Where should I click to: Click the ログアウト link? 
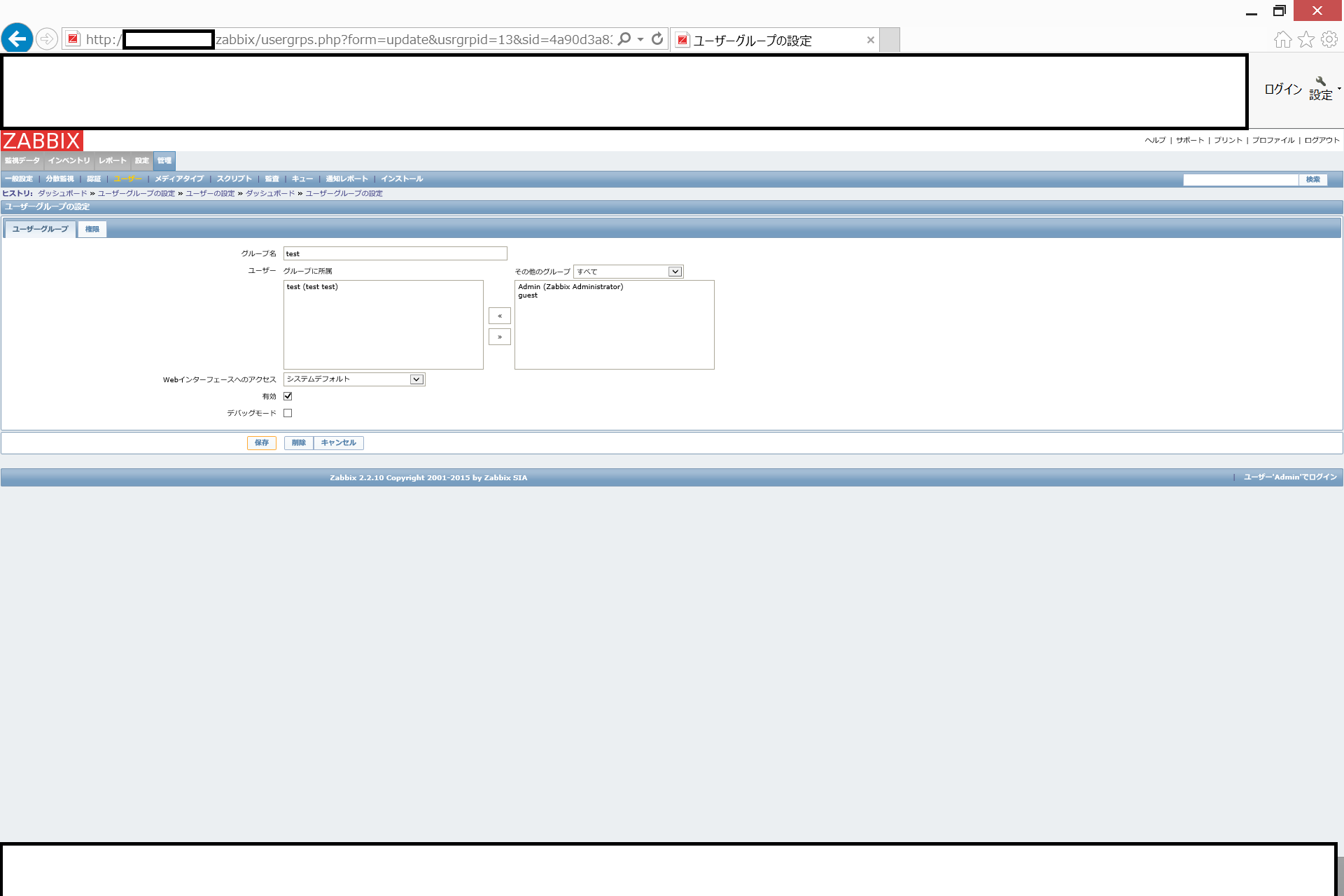(1322, 140)
